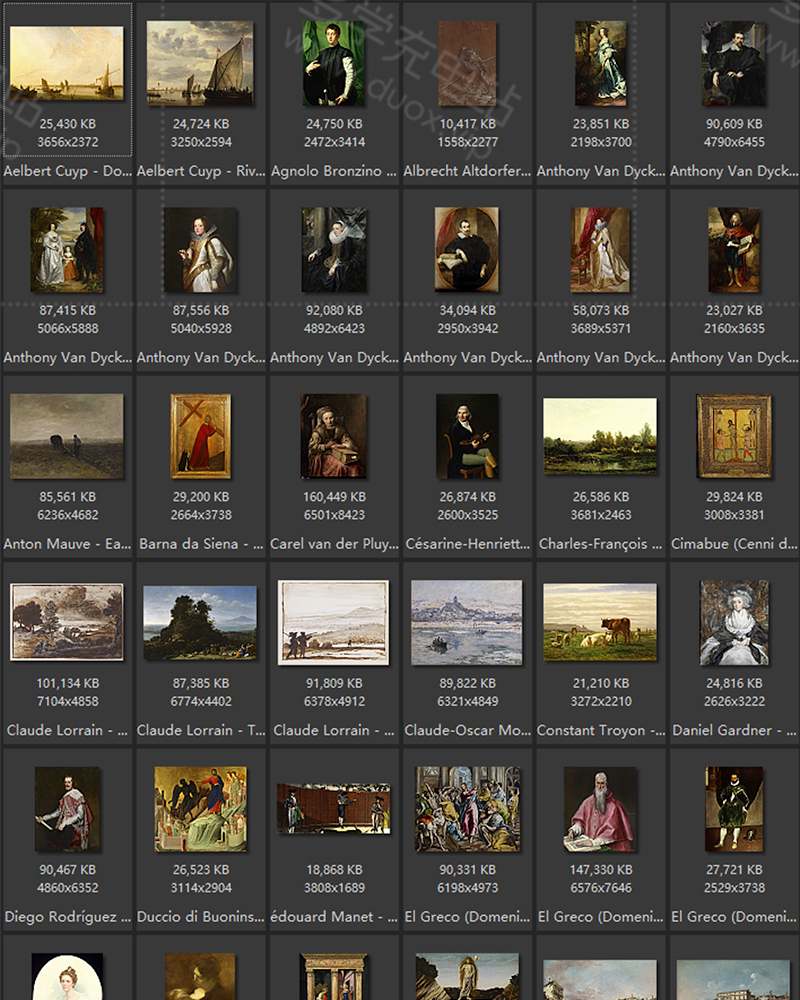This screenshot has height=1000, width=800.
Task: Select the Claude Lorrain 101,134 KB drawing
Action: click(67, 622)
